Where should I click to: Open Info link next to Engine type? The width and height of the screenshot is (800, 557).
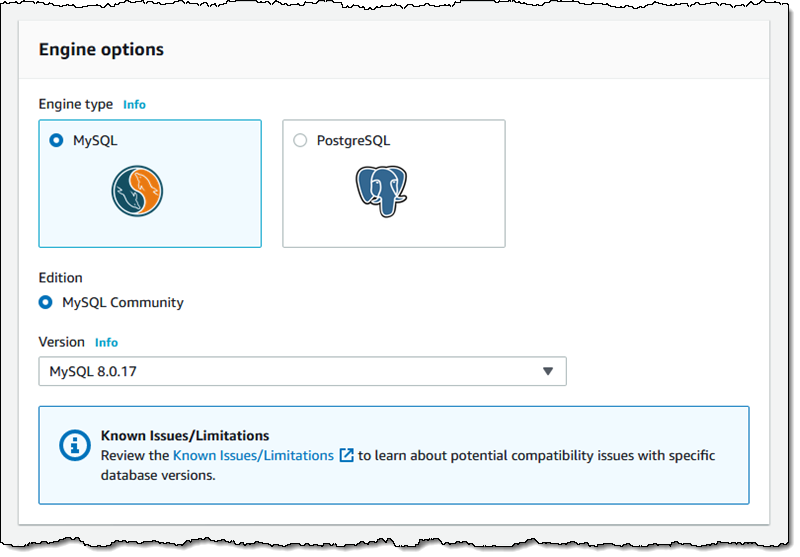pos(134,104)
